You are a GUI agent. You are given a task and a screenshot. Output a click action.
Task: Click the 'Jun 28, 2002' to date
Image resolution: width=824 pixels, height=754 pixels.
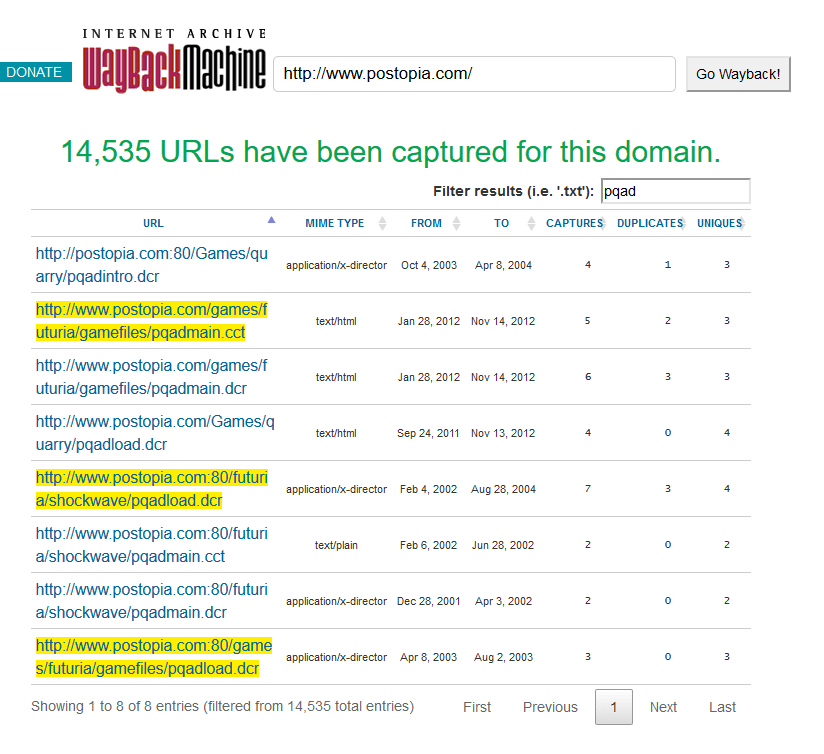pyautogui.click(x=503, y=545)
